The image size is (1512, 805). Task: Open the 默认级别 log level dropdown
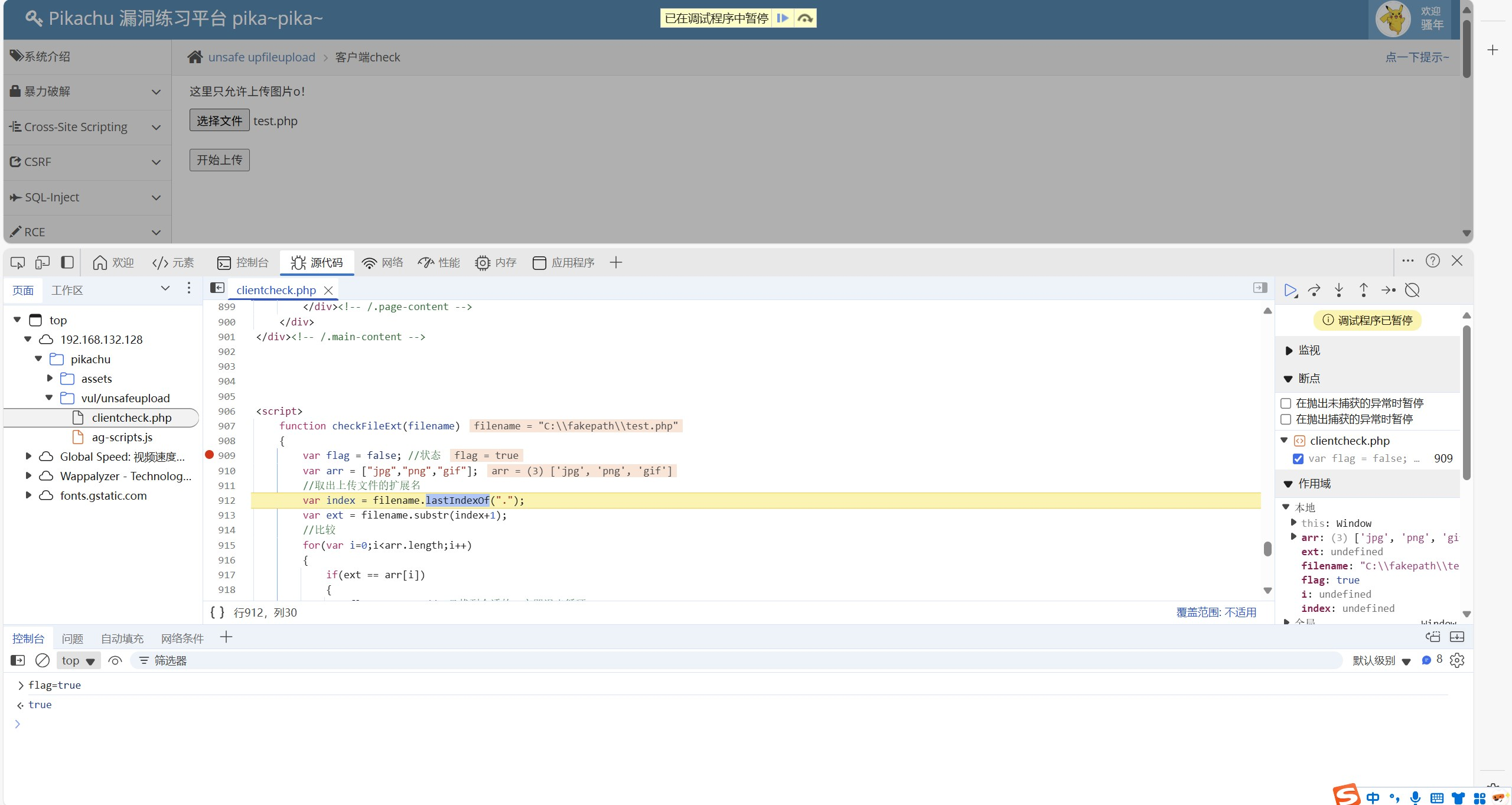[1381, 660]
